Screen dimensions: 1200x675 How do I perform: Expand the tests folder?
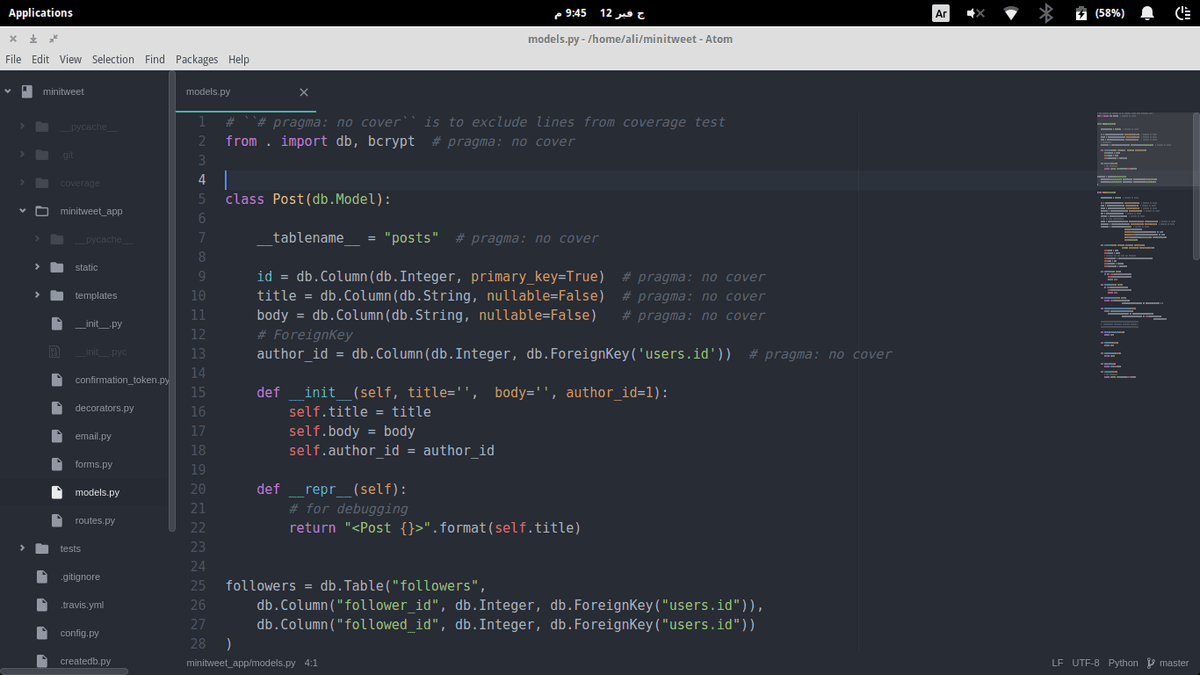(23, 549)
